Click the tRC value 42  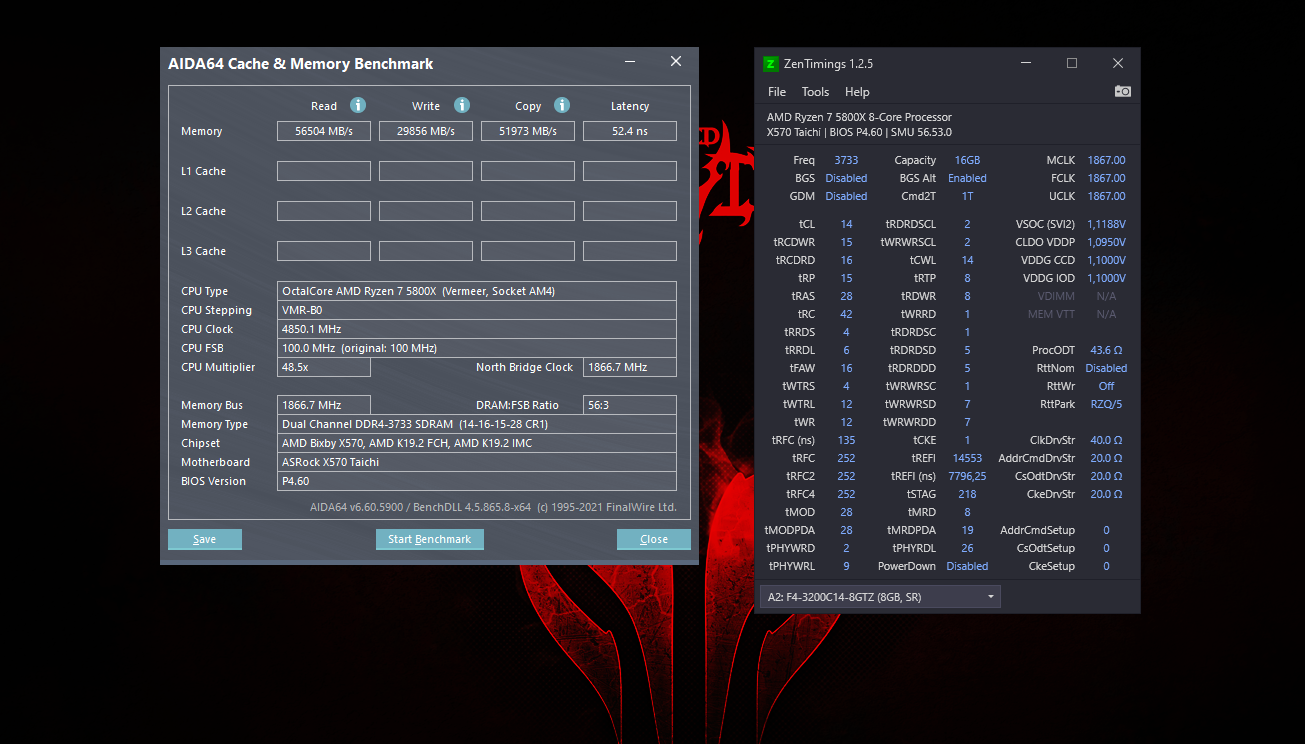(846, 314)
